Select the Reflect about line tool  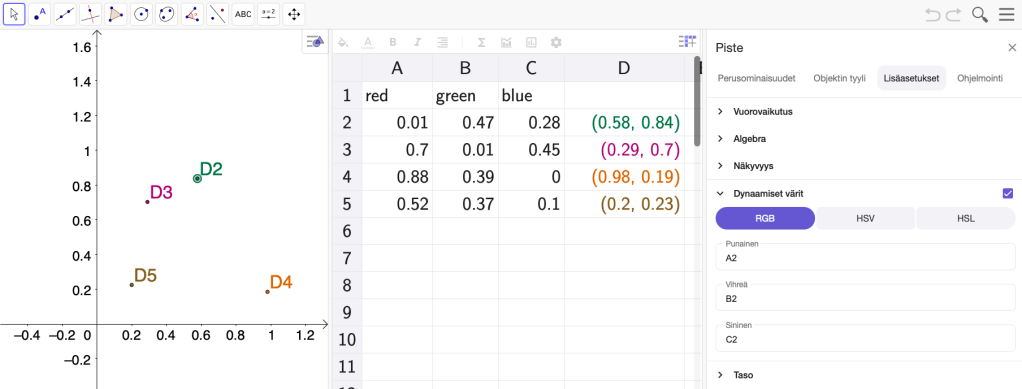click(218, 14)
